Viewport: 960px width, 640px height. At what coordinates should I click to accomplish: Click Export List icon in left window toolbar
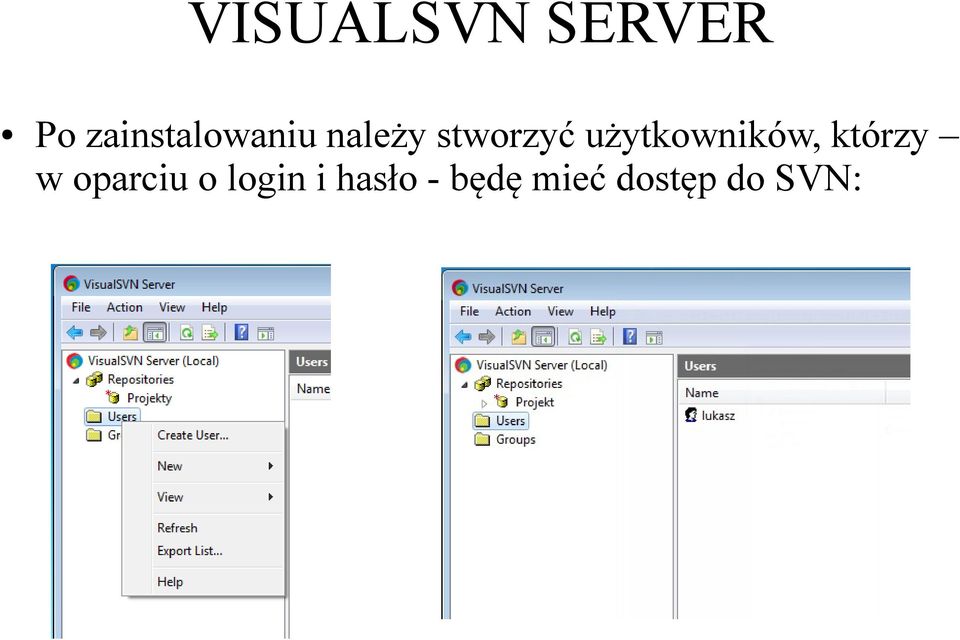click(210, 333)
